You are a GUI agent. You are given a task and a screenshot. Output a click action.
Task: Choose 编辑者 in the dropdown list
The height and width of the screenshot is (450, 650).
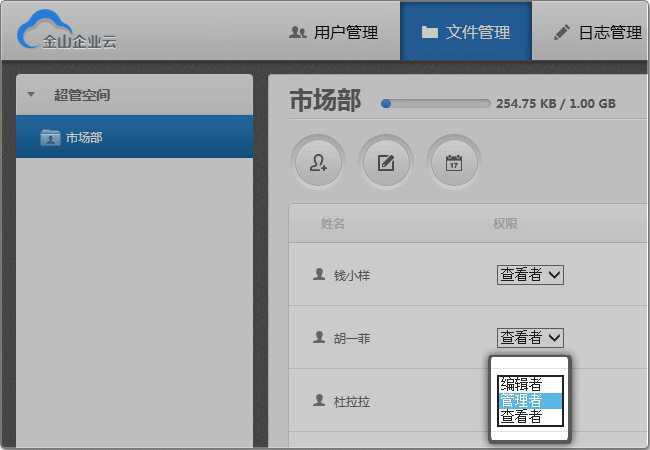(x=530, y=384)
